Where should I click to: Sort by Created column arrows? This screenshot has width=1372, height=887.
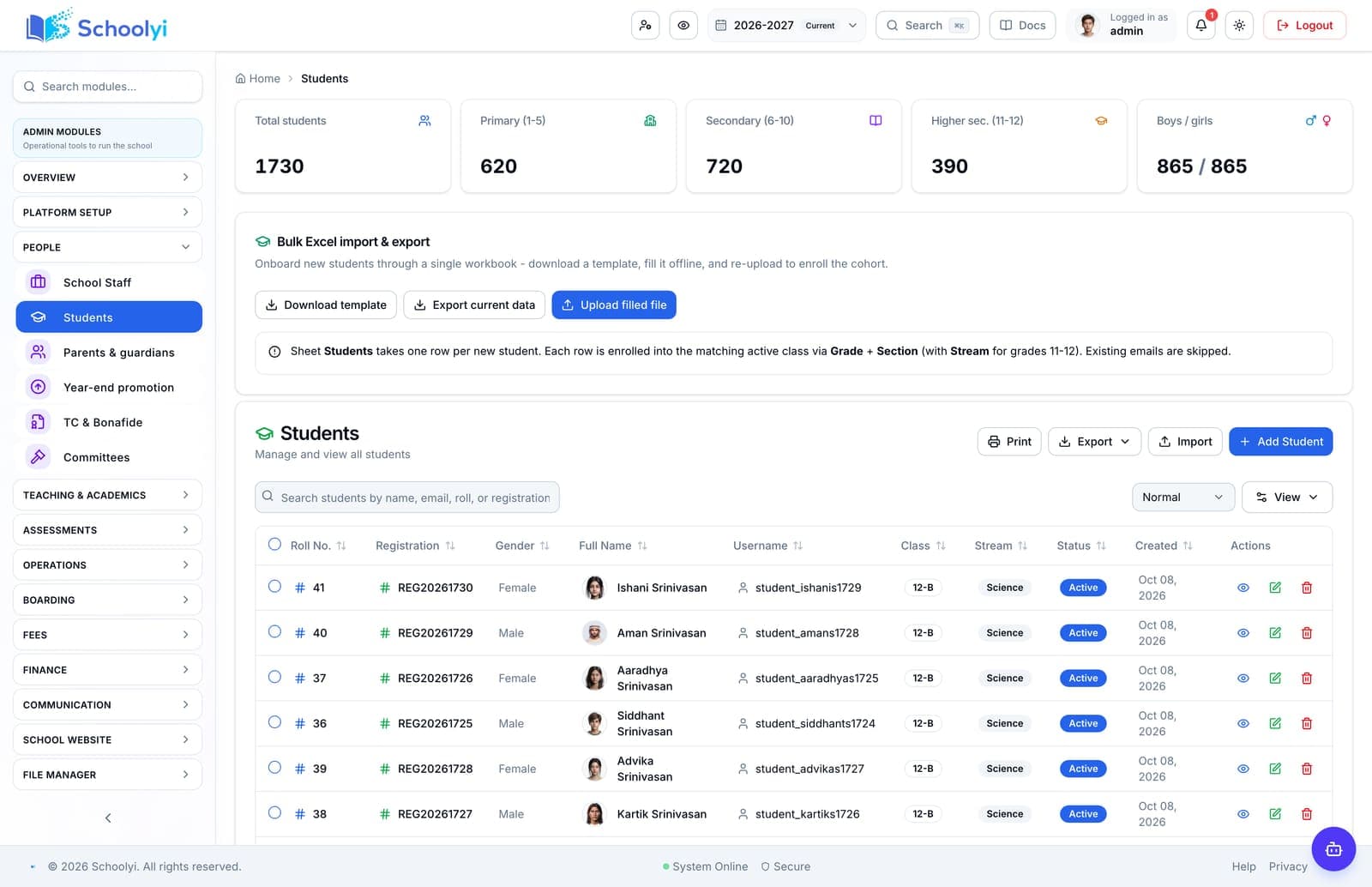(x=1188, y=546)
